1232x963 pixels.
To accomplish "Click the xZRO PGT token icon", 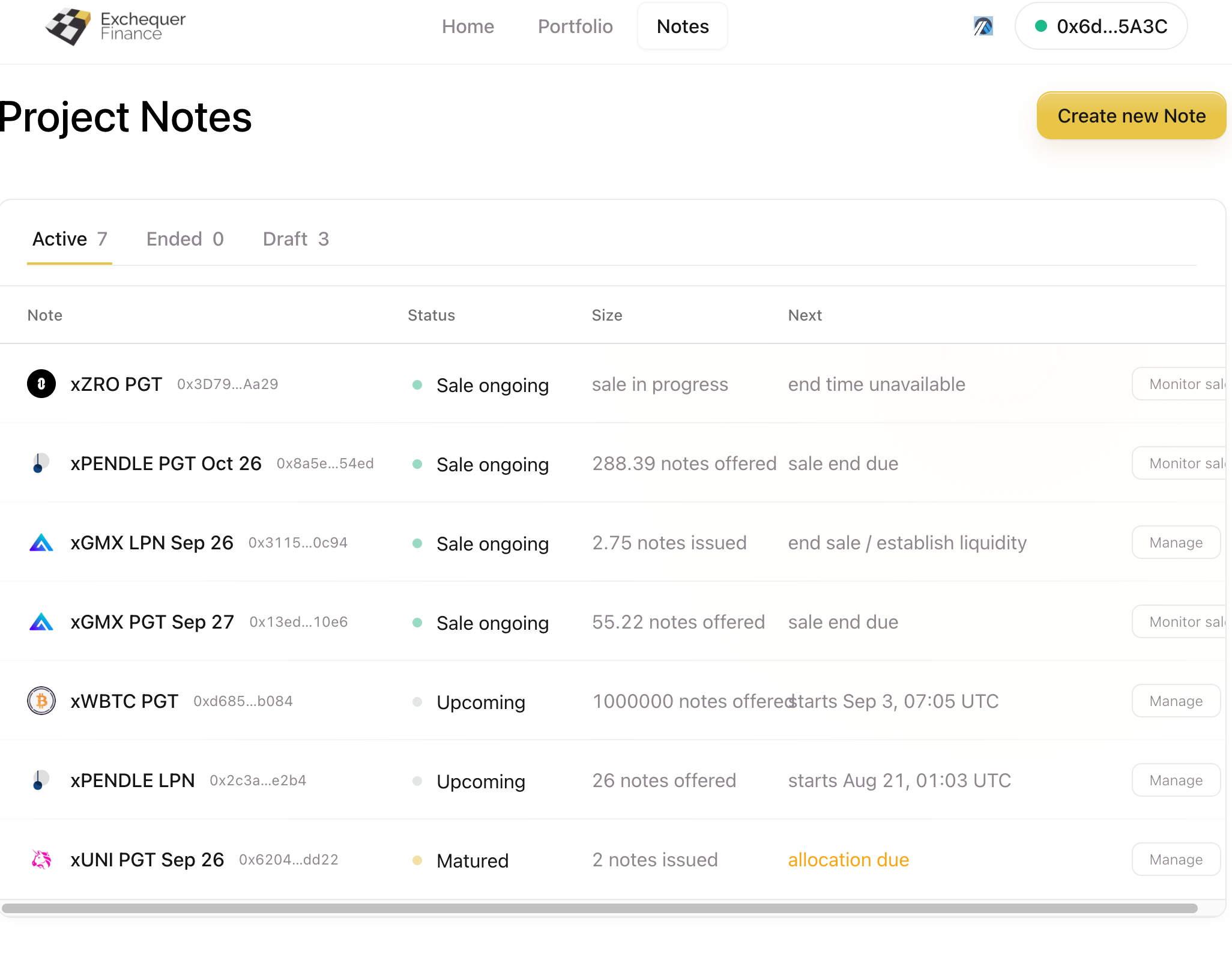I will [41, 384].
